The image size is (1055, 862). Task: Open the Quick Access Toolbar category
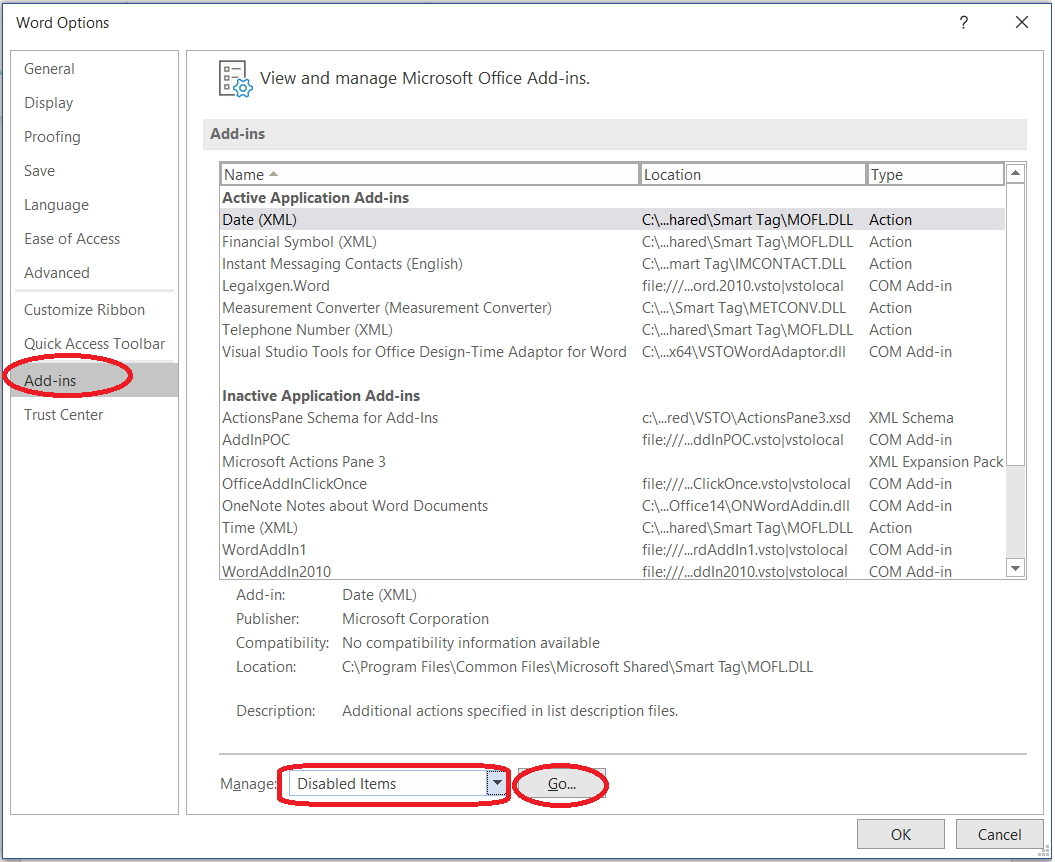point(94,344)
